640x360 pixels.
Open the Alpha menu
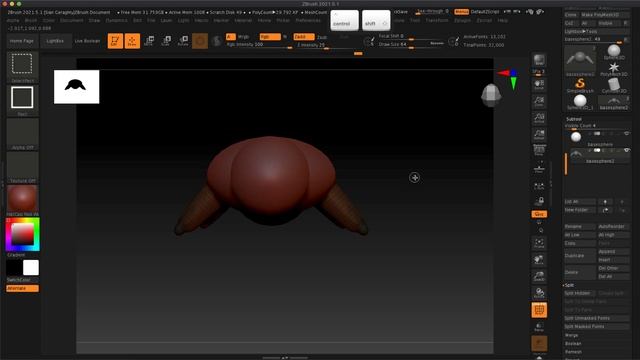pos(13,20)
